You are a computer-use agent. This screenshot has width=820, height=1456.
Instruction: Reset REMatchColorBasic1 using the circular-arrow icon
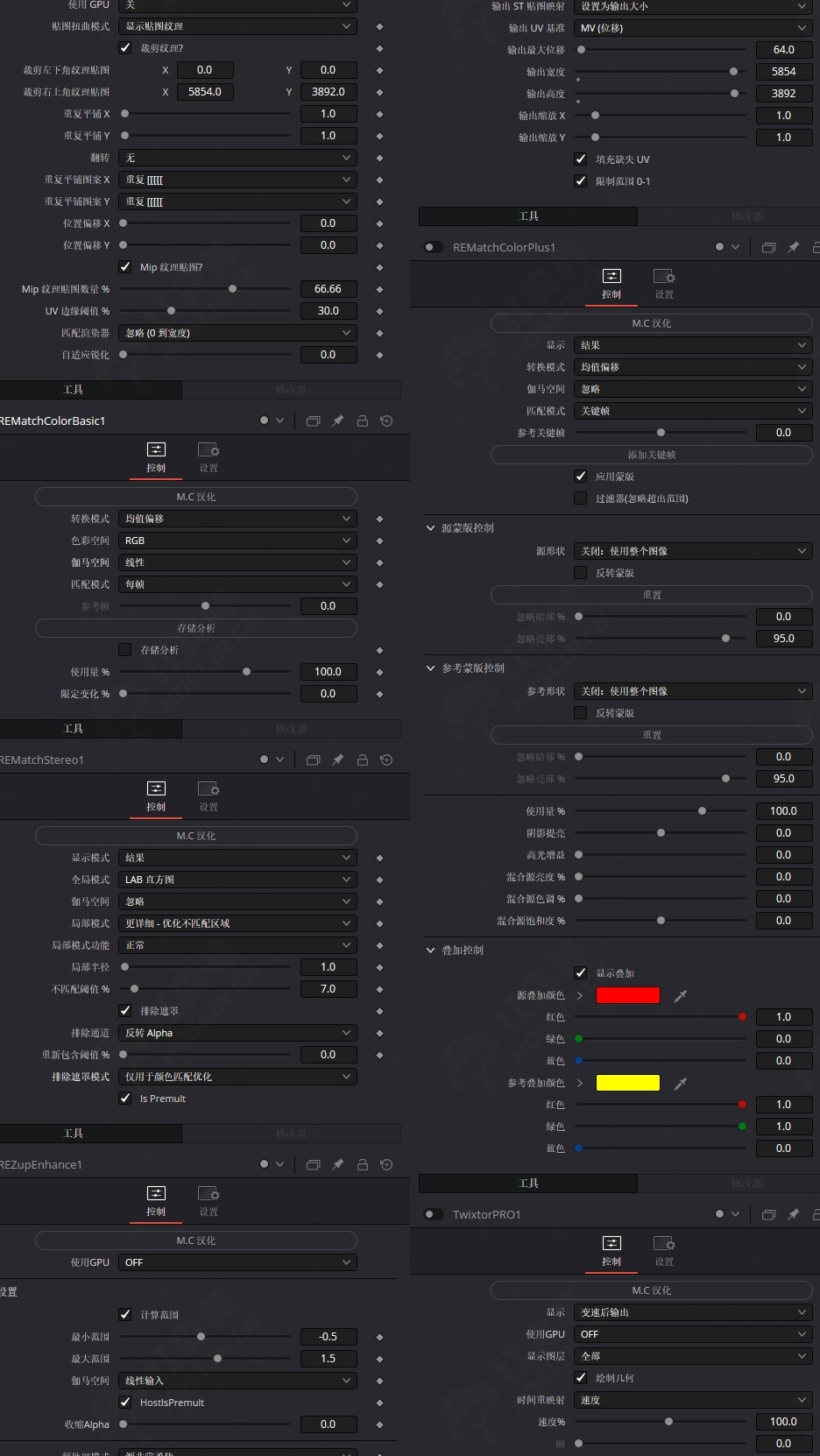386,421
